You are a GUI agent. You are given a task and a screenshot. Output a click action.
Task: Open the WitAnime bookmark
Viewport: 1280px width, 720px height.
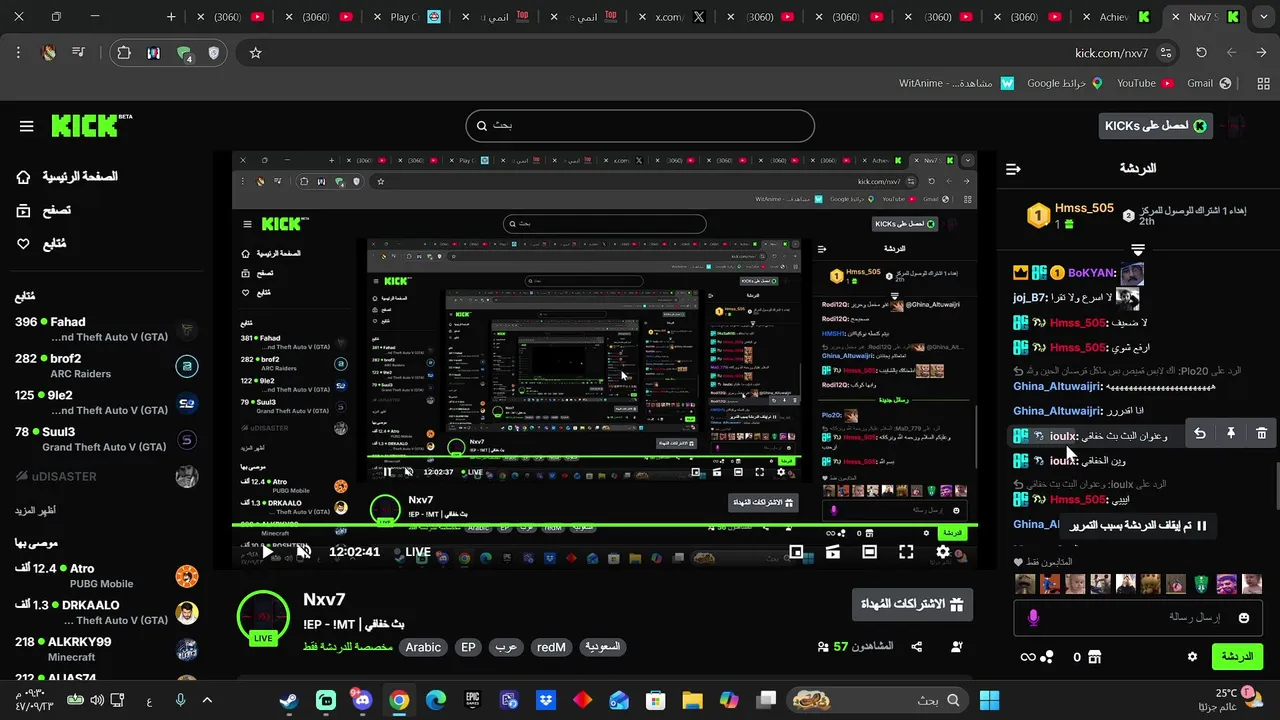click(x=957, y=83)
